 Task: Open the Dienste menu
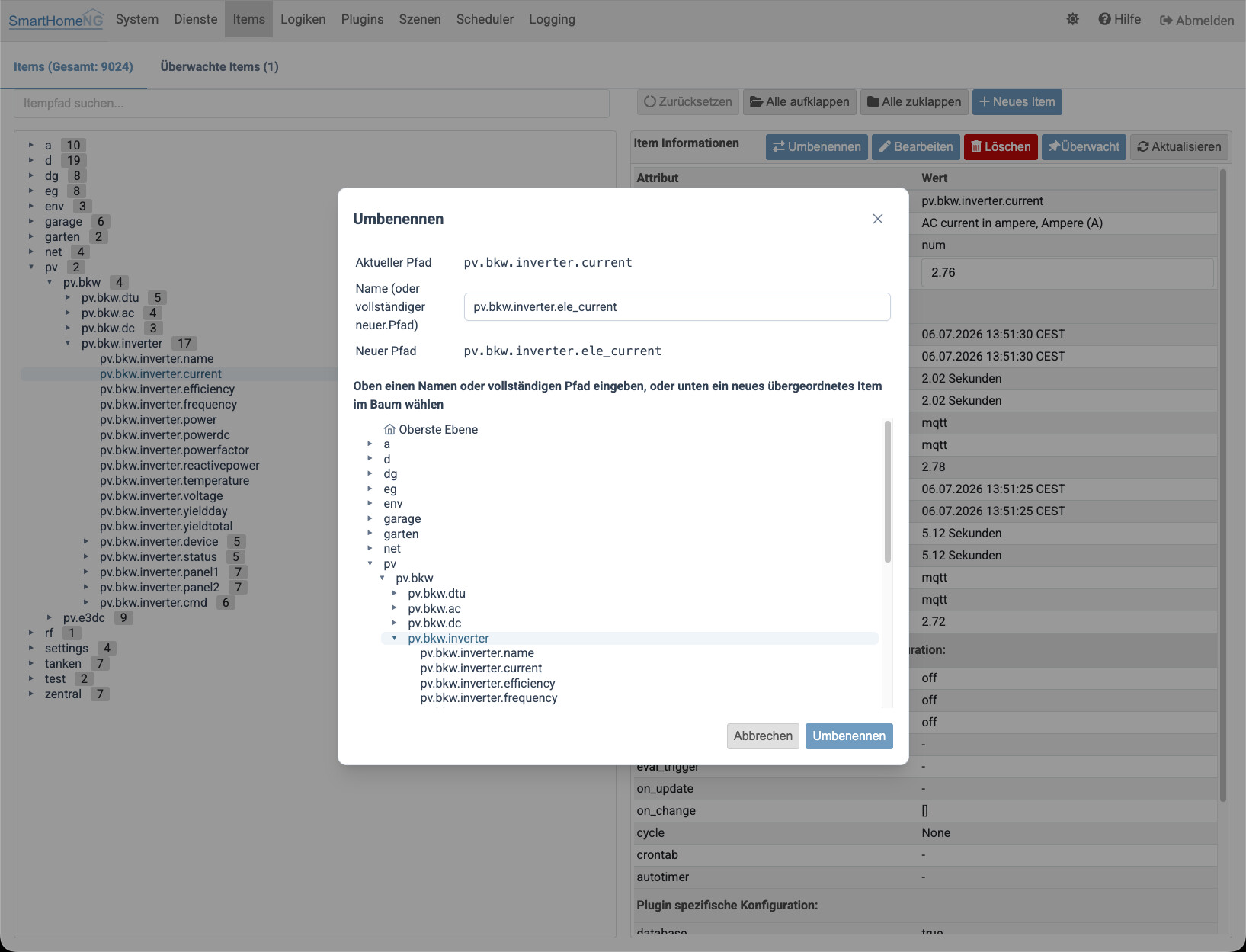point(196,19)
